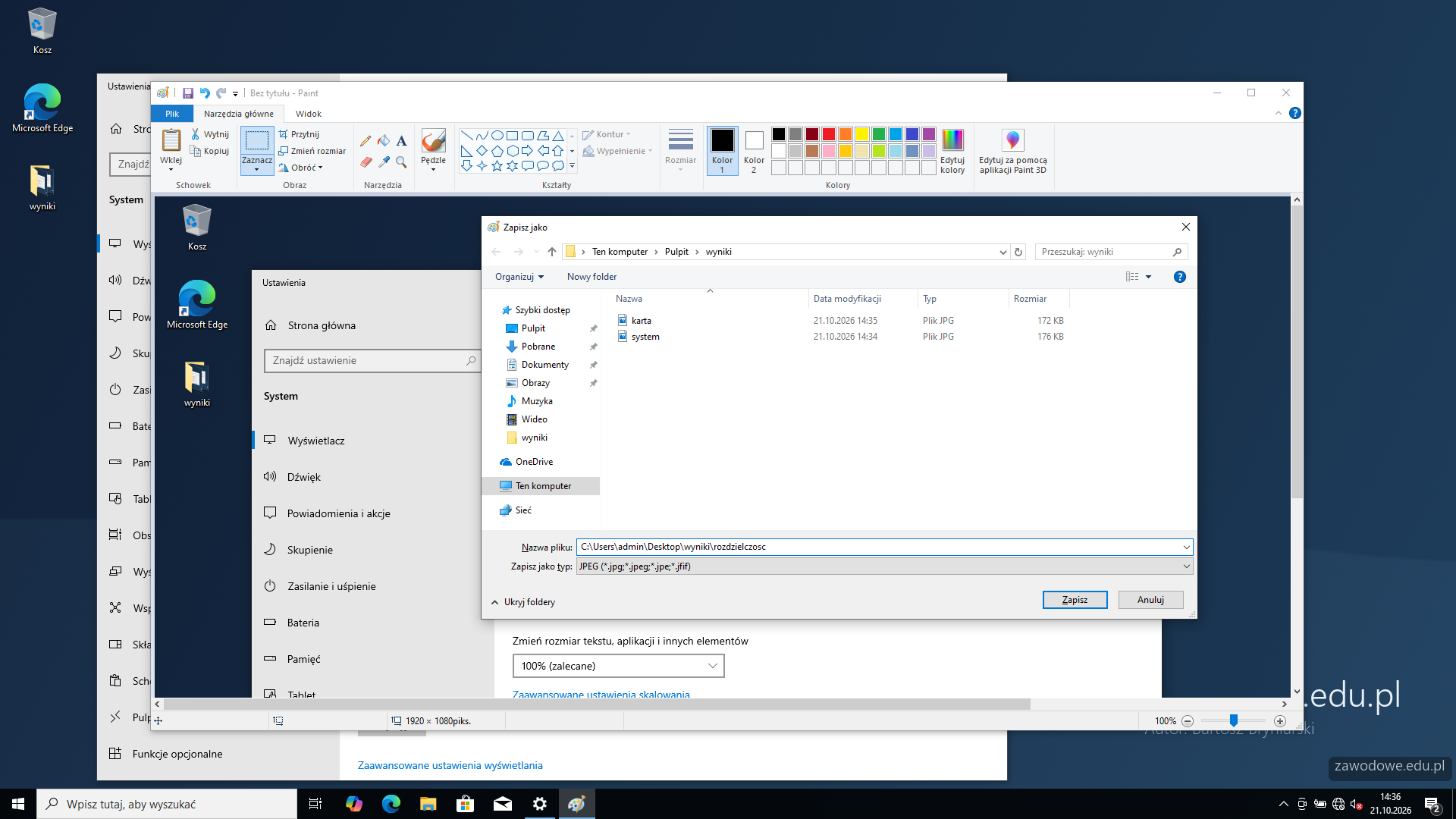Select the Fill with color bucket tool
The height and width of the screenshot is (819, 1456).
pyautogui.click(x=384, y=141)
